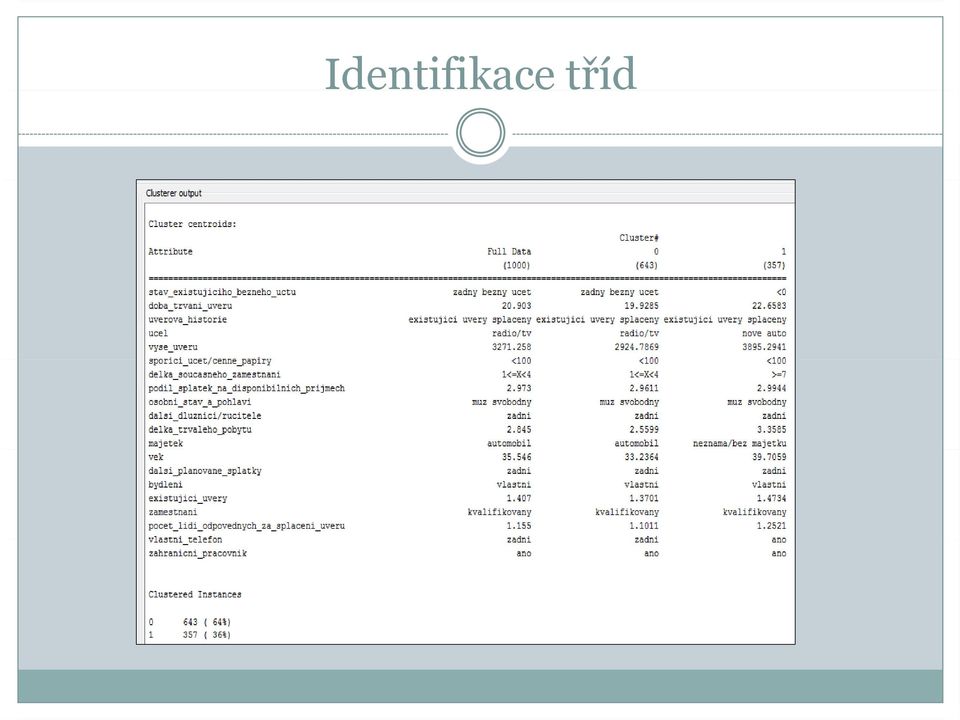Image resolution: width=960 pixels, height=720 pixels.
Task: Select the Full Data value 20.903
Action: 516,306
